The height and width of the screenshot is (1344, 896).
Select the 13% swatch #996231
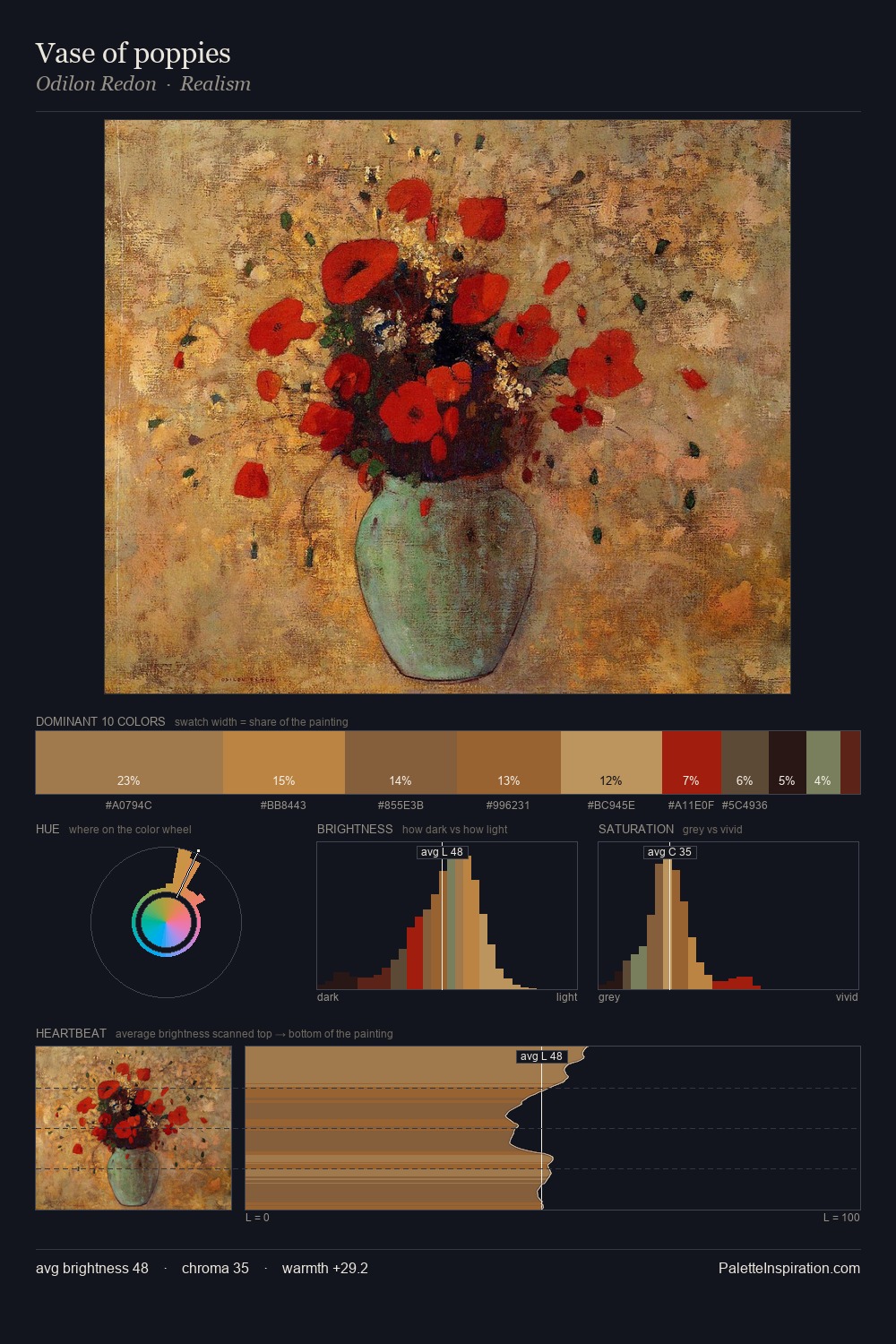509,762
